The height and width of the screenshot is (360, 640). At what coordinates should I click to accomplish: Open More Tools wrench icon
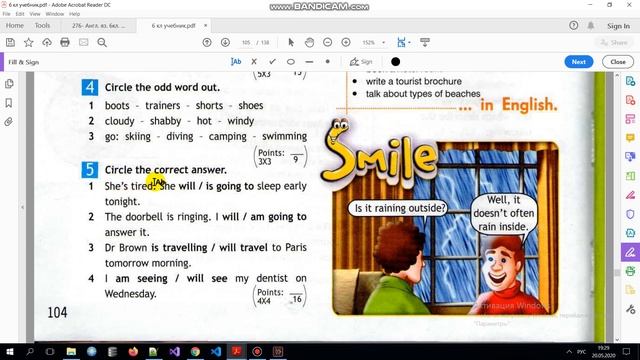pyautogui.click(x=630, y=309)
